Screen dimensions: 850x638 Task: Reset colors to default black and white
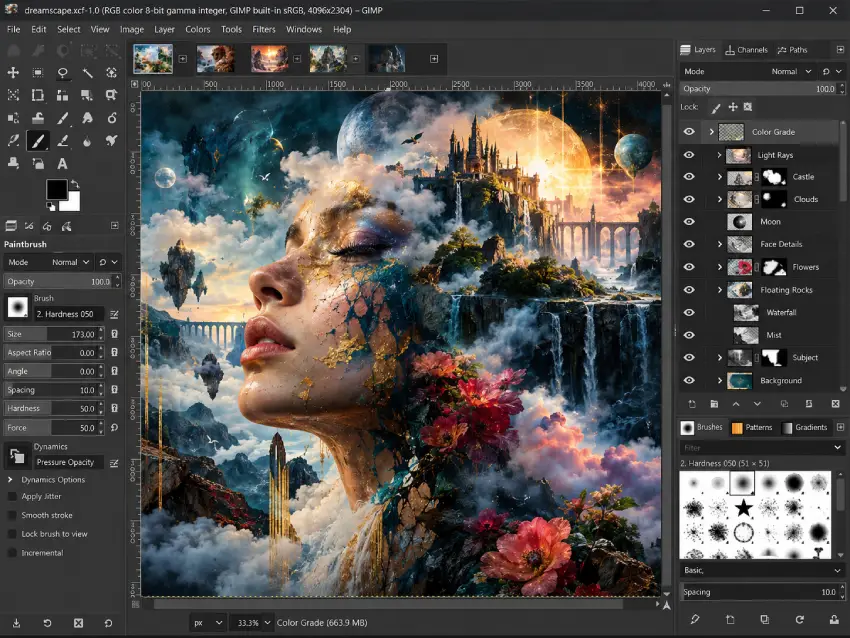point(50,206)
